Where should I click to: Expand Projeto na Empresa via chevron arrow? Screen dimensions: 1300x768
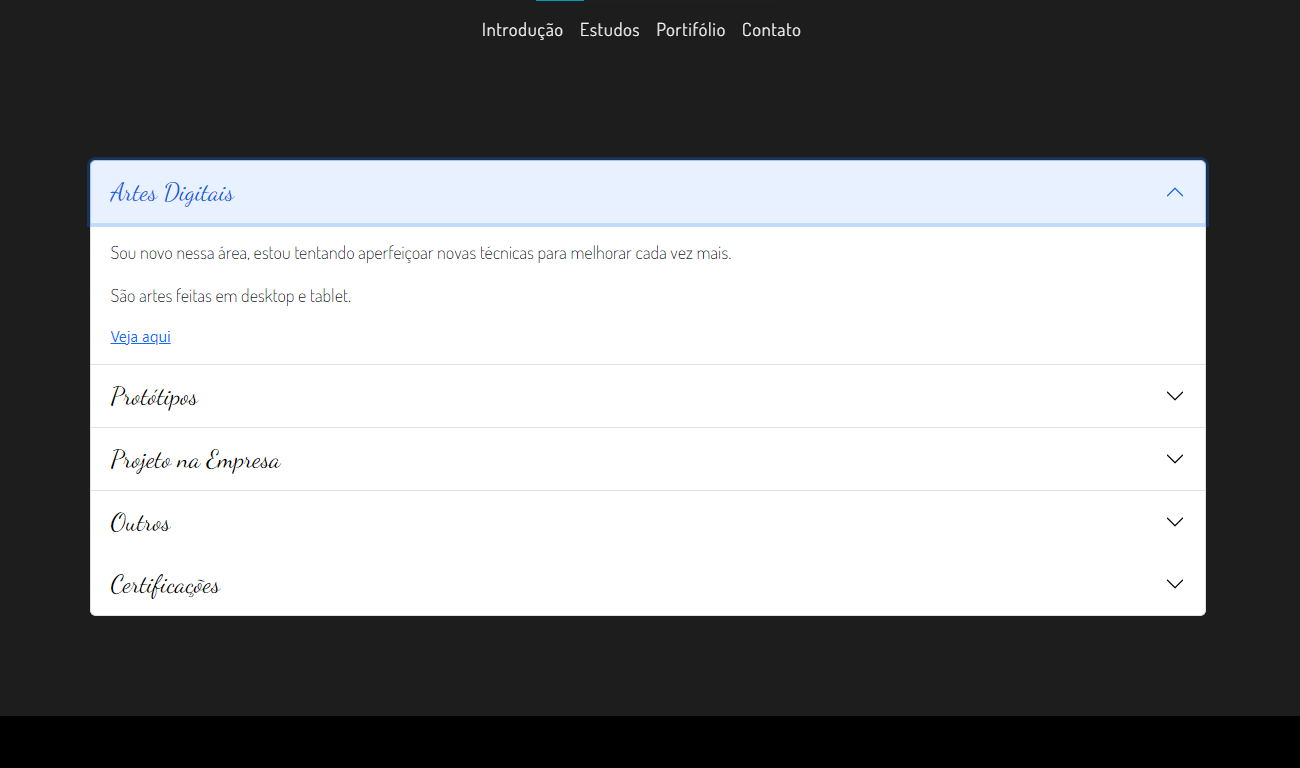tap(1175, 459)
